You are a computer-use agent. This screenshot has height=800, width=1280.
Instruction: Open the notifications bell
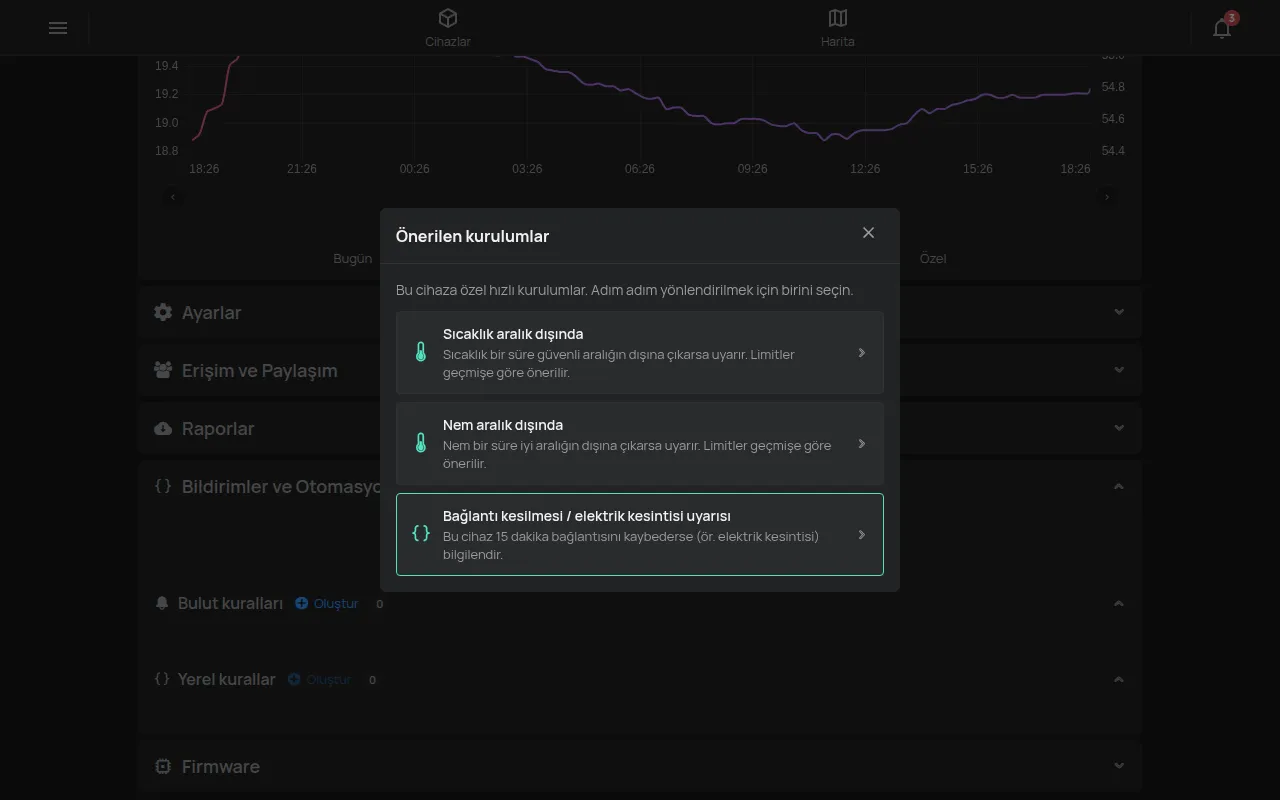click(x=1222, y=28)
